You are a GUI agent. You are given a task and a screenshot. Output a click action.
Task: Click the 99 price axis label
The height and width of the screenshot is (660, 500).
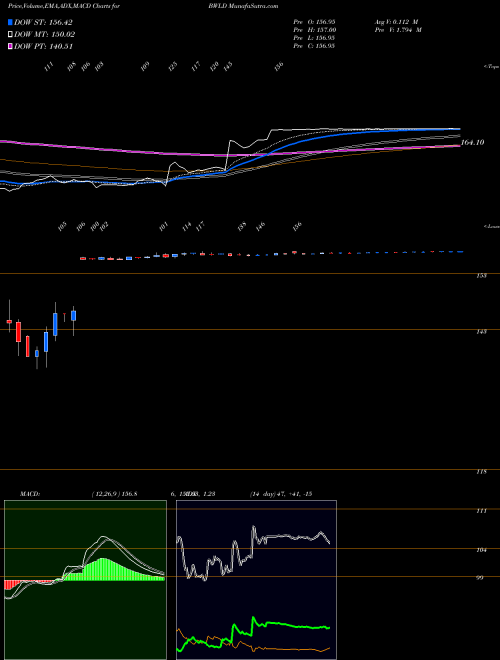pyautogui.click(x=480, y=578)
